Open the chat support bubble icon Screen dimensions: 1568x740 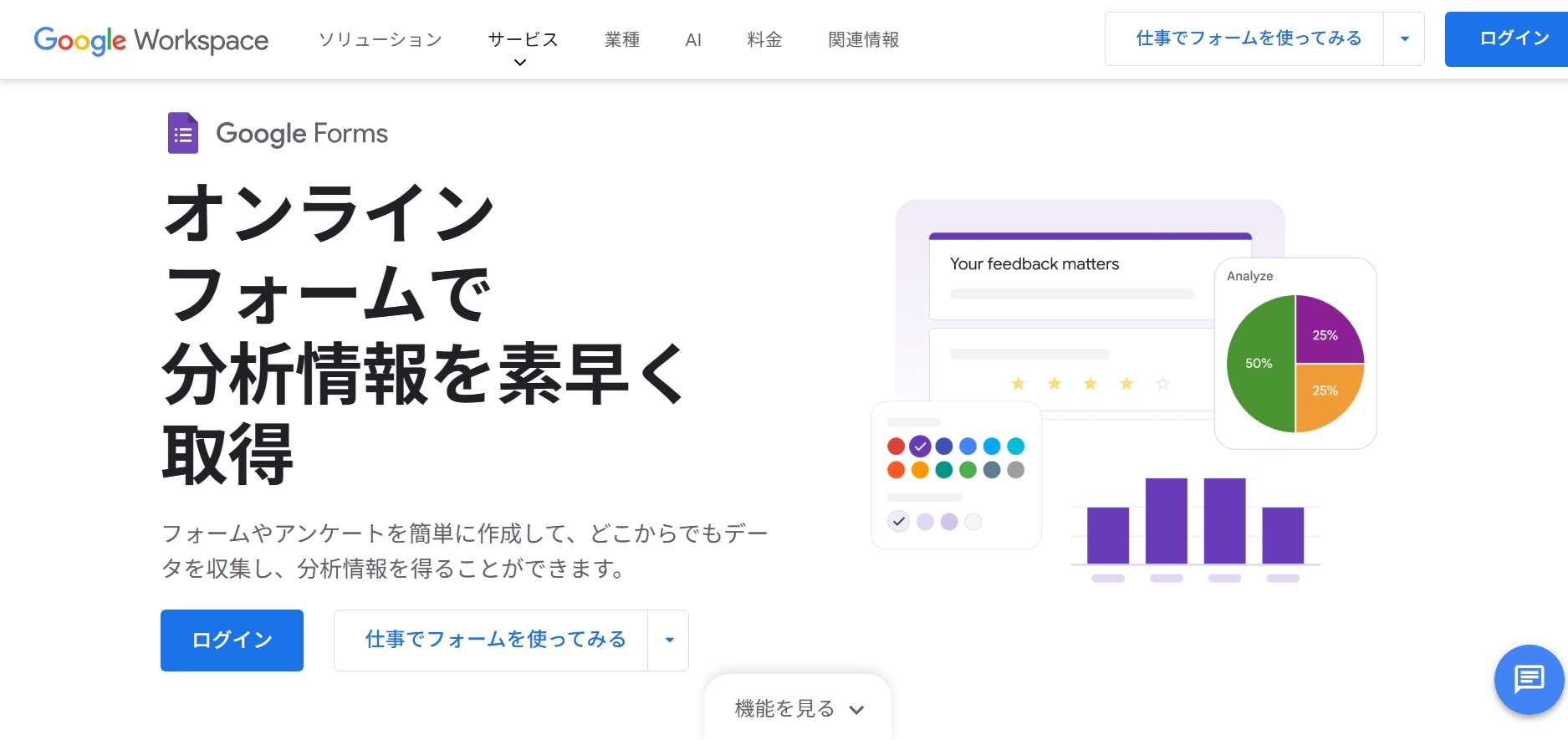pos(1529,679)
